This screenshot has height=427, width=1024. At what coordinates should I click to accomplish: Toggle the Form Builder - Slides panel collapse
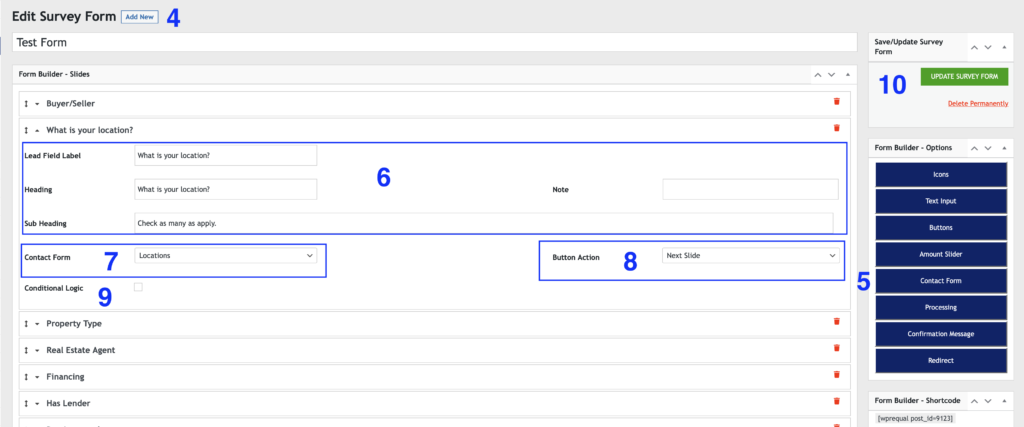coord(848,74)
